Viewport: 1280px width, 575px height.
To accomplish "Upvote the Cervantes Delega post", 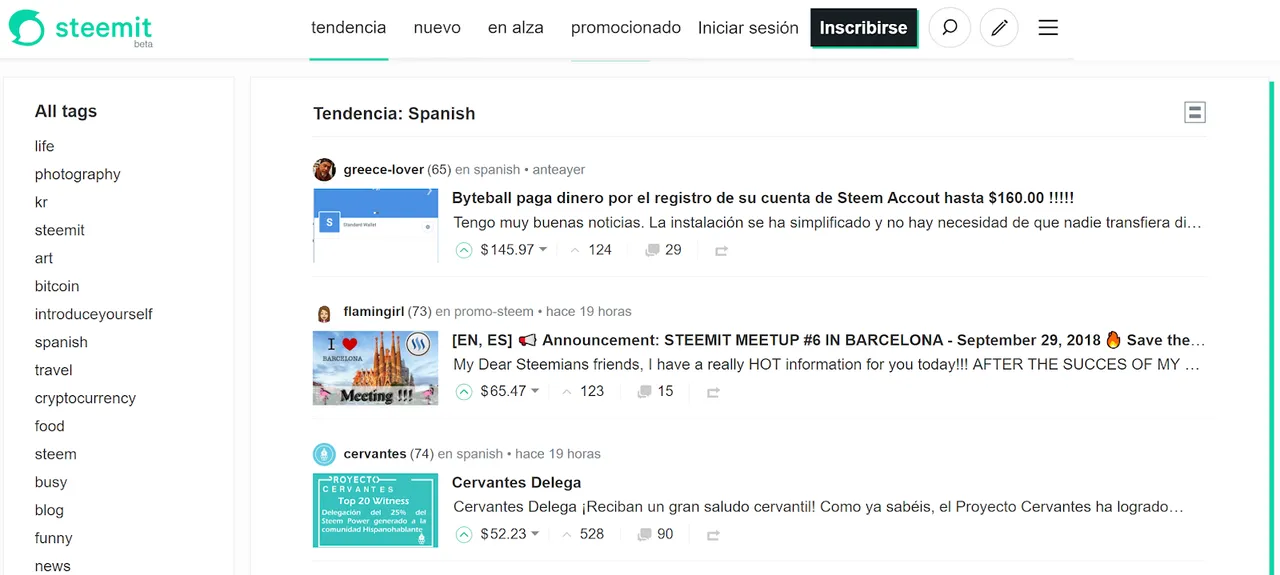I will [x=464, y=535].
